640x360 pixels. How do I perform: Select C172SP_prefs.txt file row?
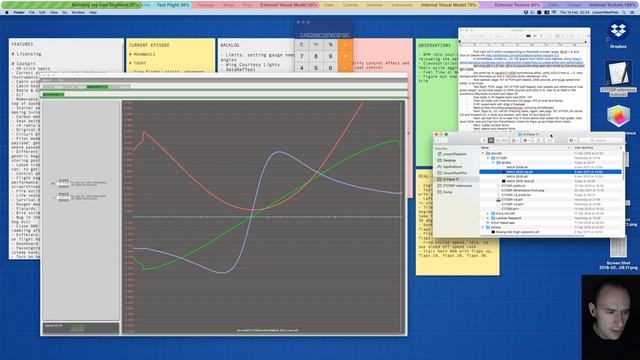[x=551, y=186]
